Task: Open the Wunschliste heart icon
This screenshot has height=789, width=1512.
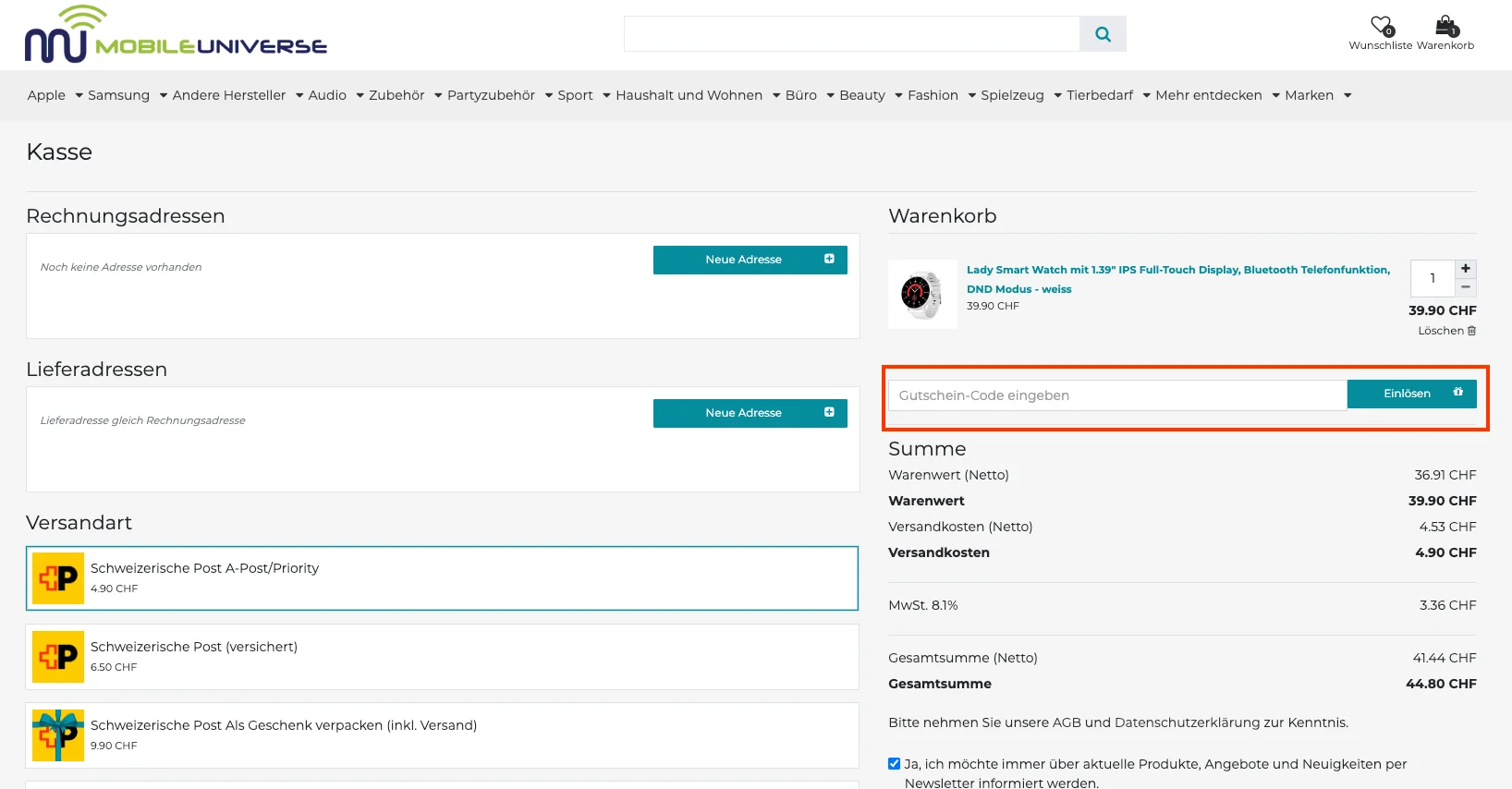Action: point(1381,26)
